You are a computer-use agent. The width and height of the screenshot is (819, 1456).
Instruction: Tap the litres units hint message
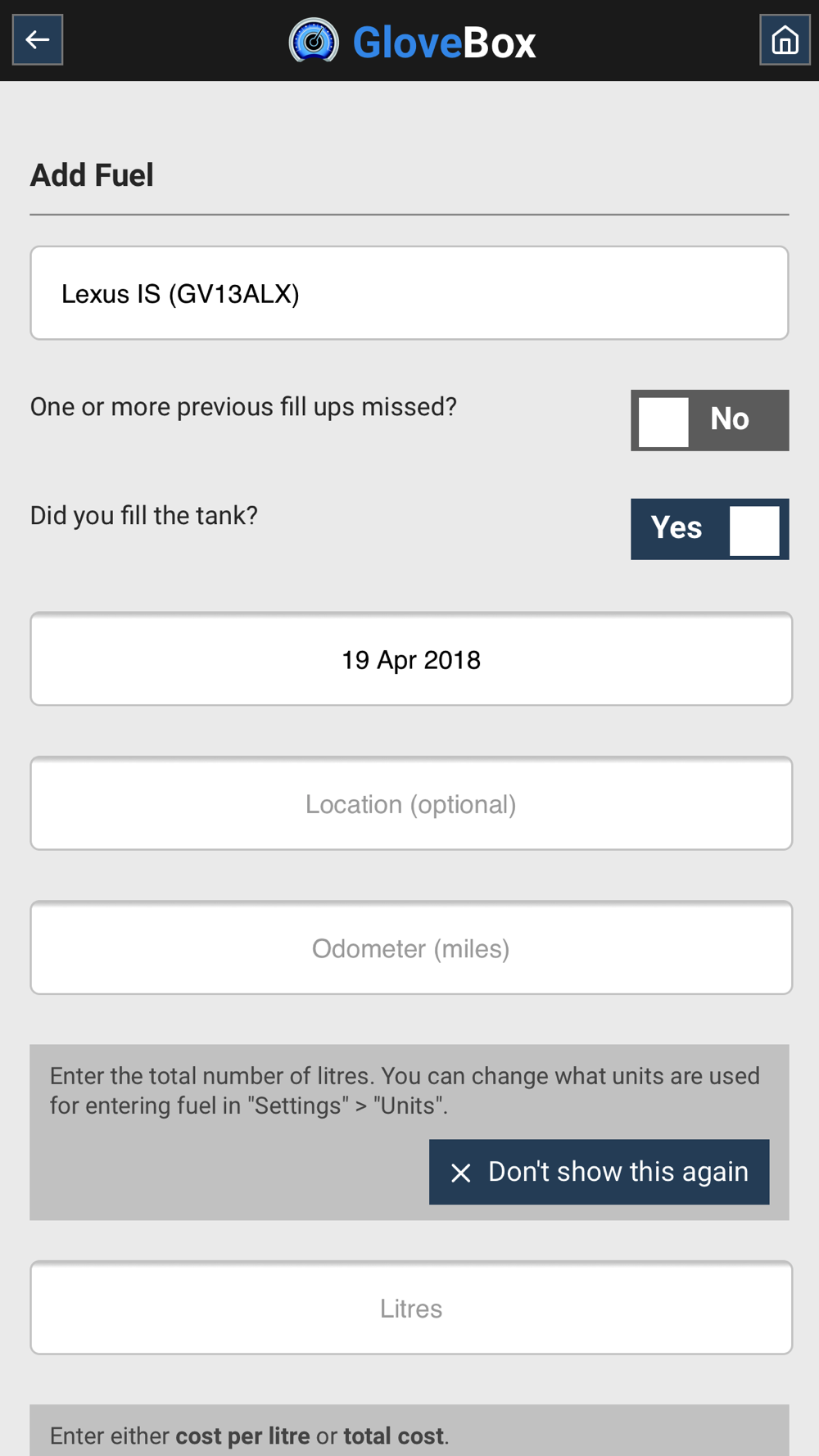point(405,1091)
